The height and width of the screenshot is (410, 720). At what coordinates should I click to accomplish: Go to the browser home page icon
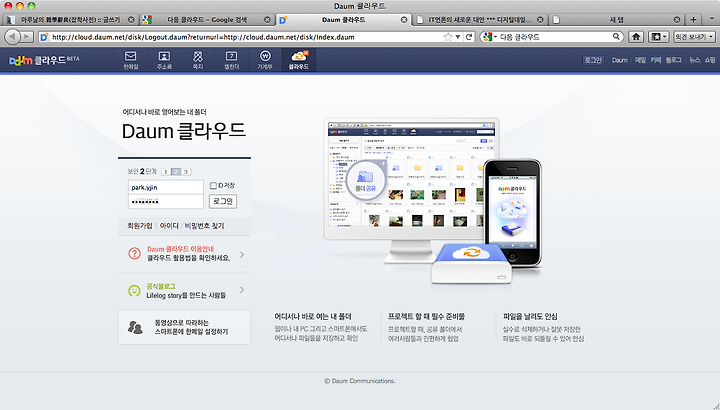pos(636,37)
